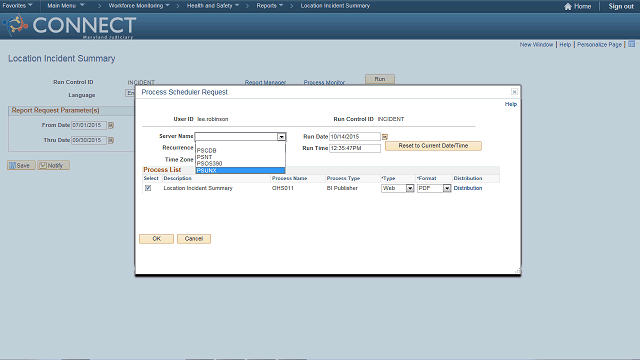Image resolution: width=640 pixels, height=360 pixels.
Task: Choose PSNT in the server list
Action: [240, 157]
